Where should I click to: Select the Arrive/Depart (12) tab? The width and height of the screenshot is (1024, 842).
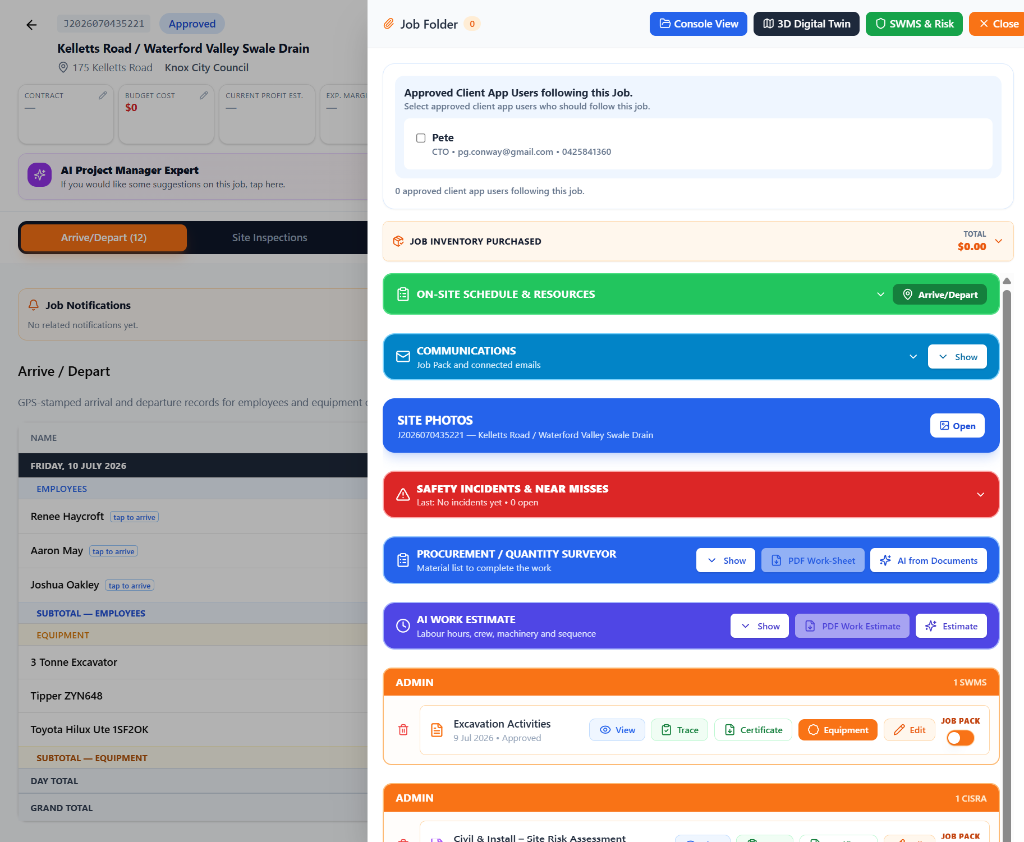[x=104, y=238]
